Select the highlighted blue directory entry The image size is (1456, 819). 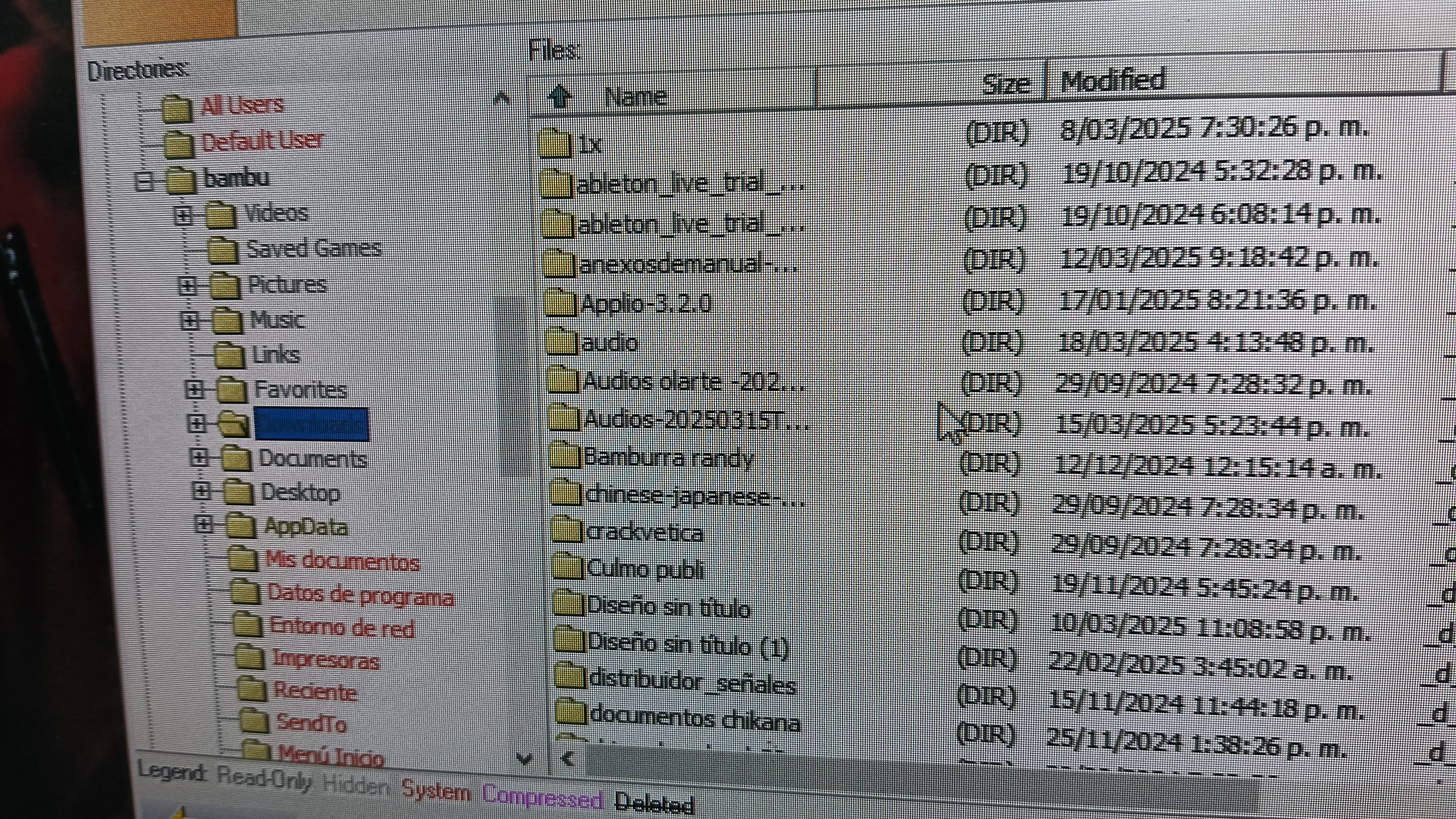(311, 424)
